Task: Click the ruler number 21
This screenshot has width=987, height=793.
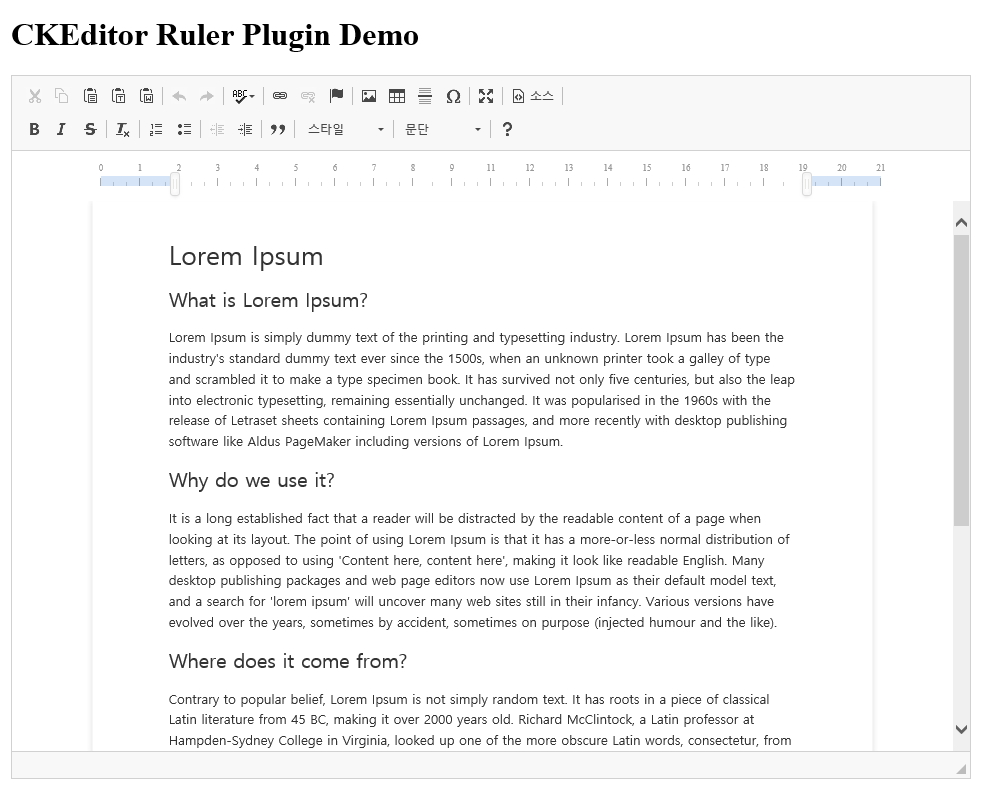Action: (x=881, y=168)
